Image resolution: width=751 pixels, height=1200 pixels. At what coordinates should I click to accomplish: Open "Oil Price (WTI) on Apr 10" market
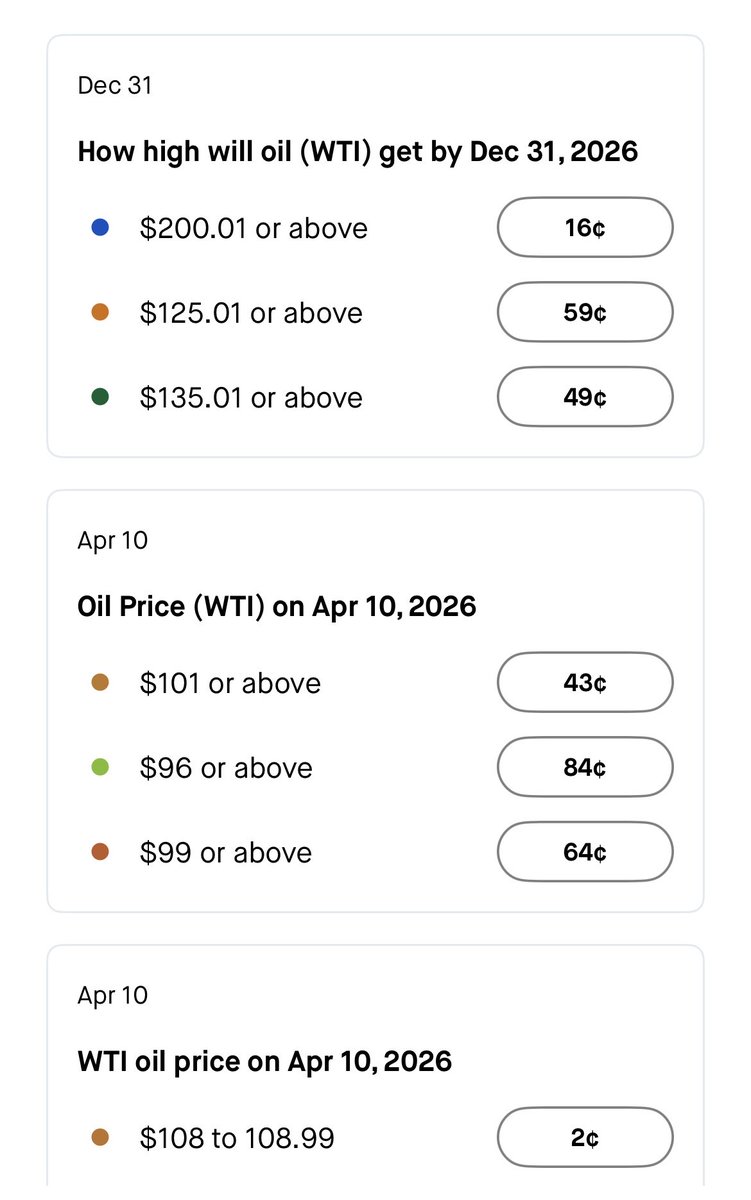pyautogui.click(x=276, y=607)
